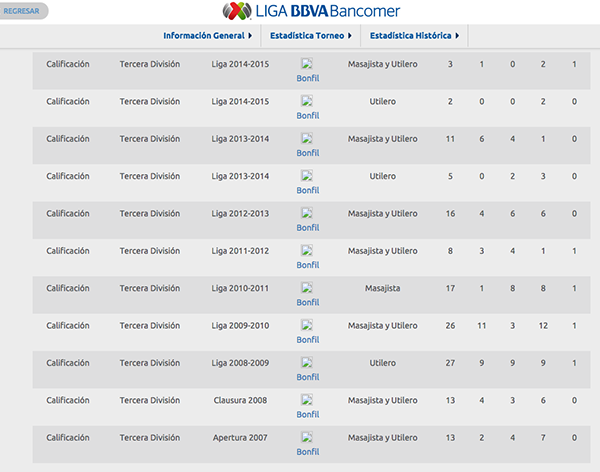Screen dimensions: 600x472
Task: Select the team logo image in Liga 2008-2009 row
Action: [x=307, y=363]
